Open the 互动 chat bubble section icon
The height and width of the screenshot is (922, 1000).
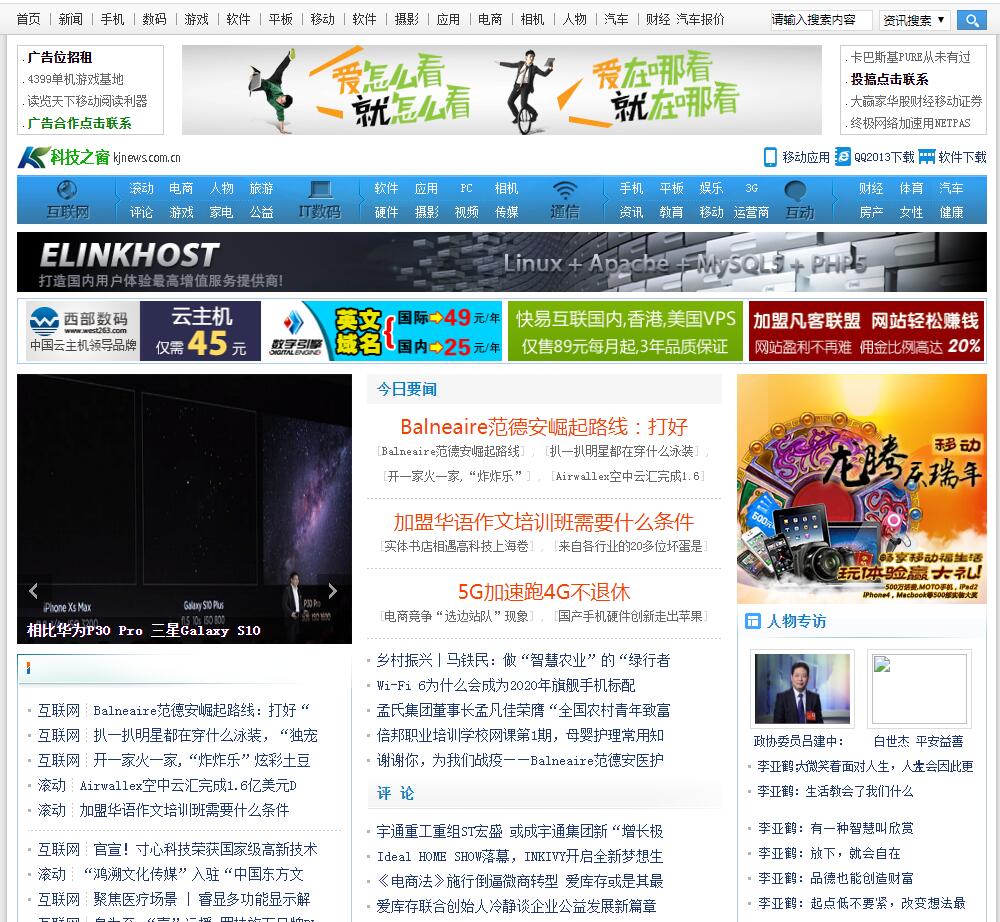click(x=795, y=190)
